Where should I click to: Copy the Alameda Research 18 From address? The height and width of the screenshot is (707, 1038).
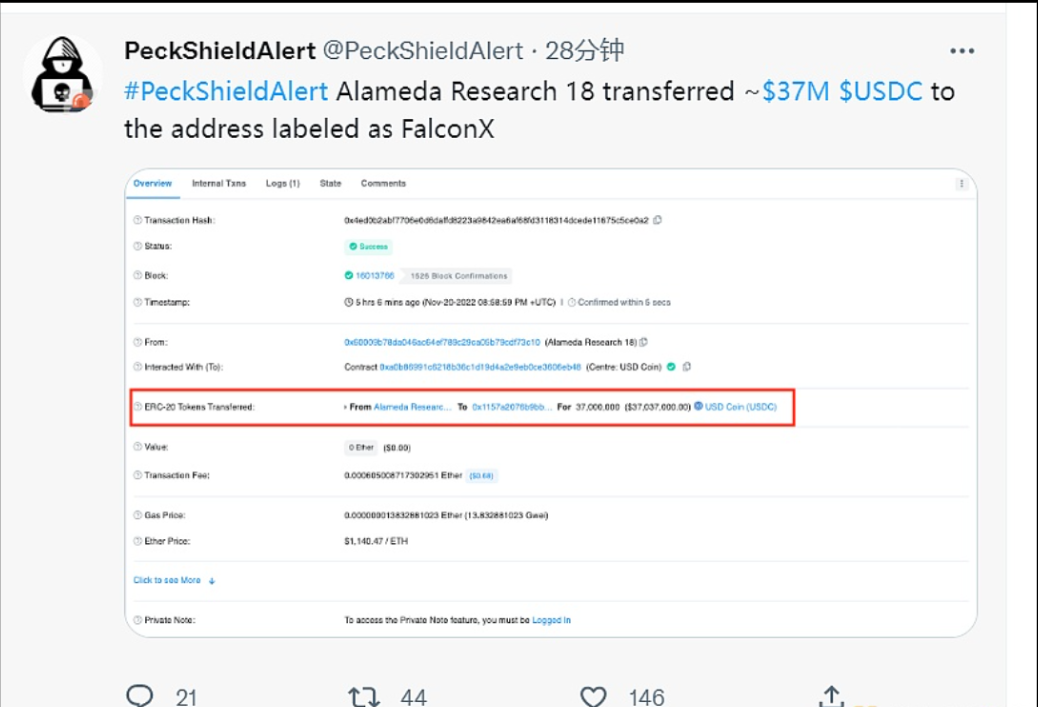point(643,342)
